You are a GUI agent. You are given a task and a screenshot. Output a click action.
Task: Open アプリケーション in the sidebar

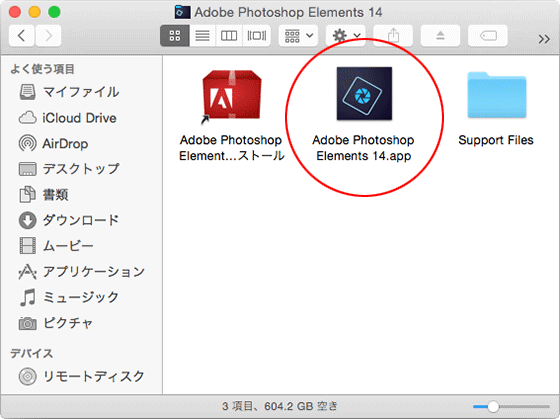[x=81, y=272]
